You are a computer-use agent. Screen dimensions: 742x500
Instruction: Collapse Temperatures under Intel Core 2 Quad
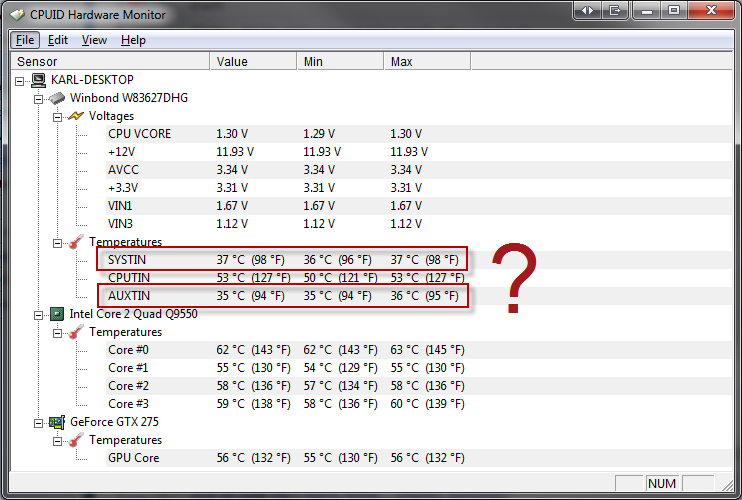click(57, 333)
